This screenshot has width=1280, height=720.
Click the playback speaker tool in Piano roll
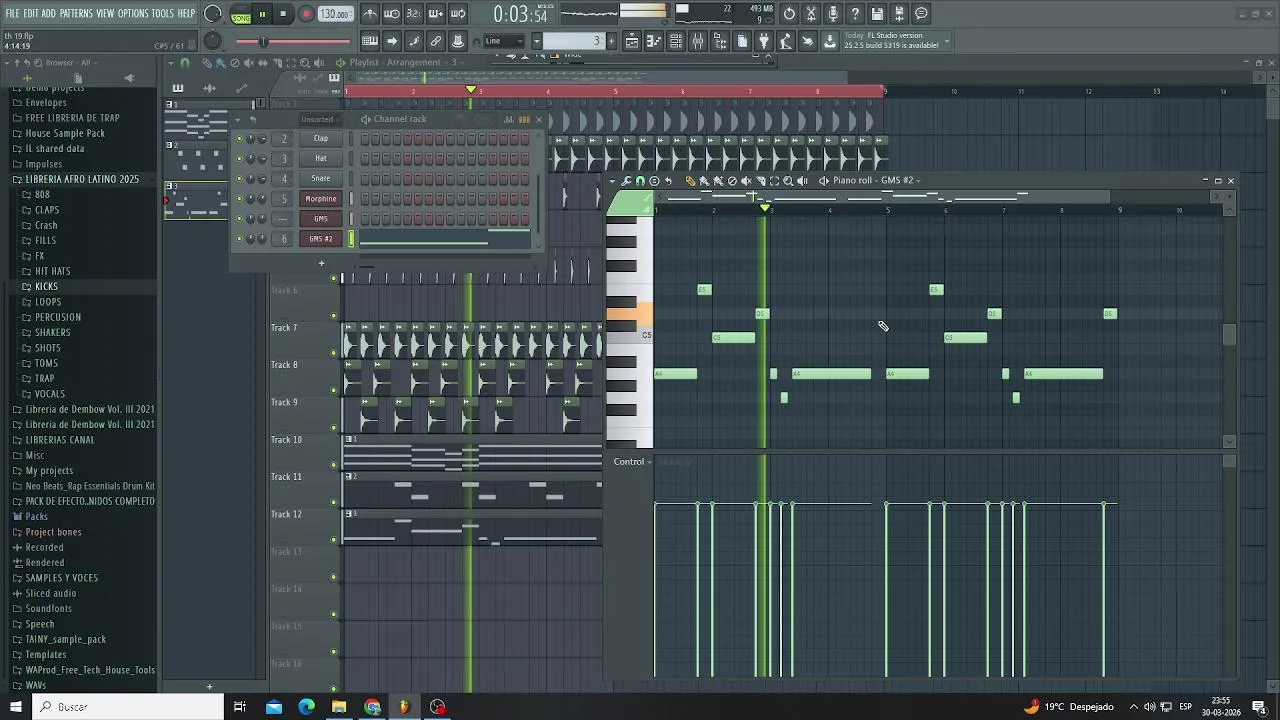pyautogui.click(x=802, y=181)
